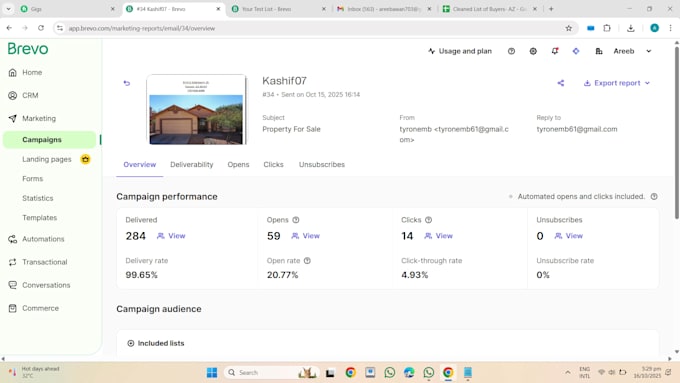Switch to the Clicks tab

(x=273, y=164)
